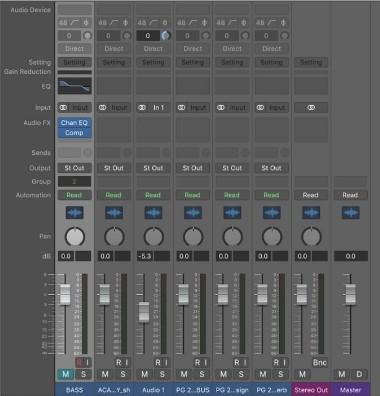Open Setting menu on BASS channel
Viewport: 380px width, 396px height.
coord(74,62)
